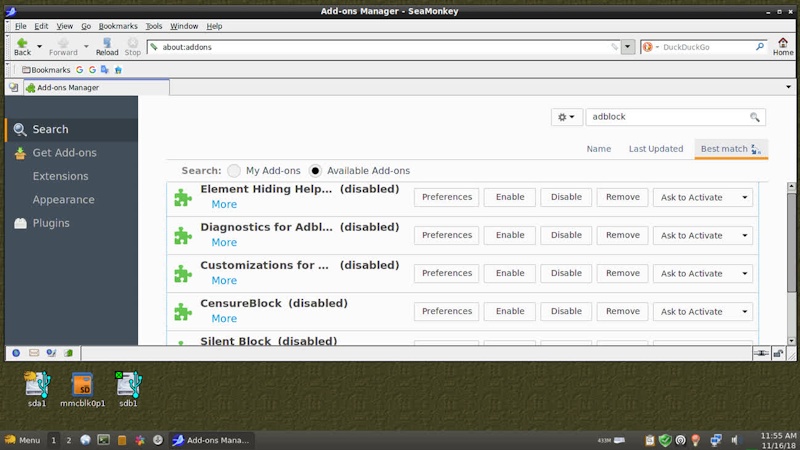Open the network connections tray icon
This screenshot has height=450, width=800.
pos(716,440)
